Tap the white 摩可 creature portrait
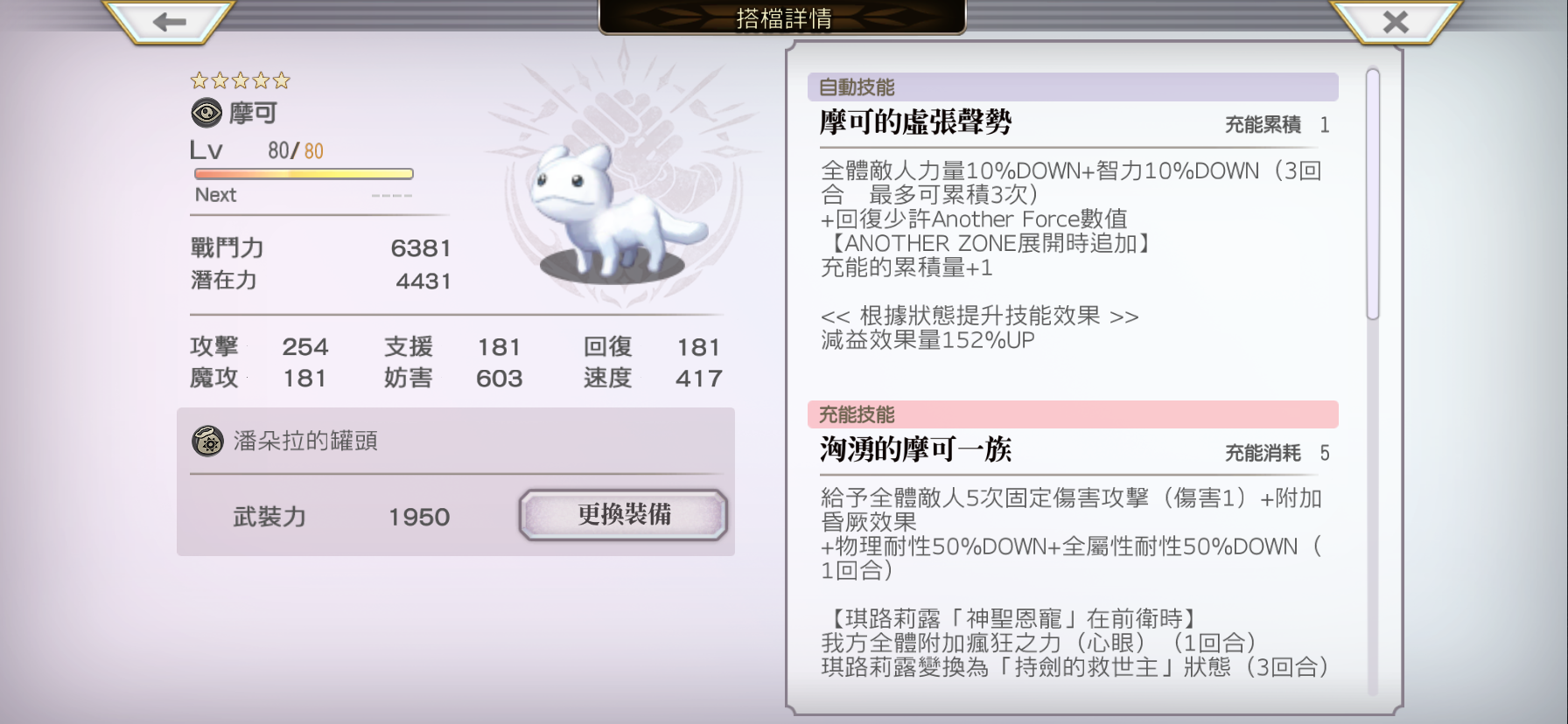The image size is (1568, 724). (611, 214)
